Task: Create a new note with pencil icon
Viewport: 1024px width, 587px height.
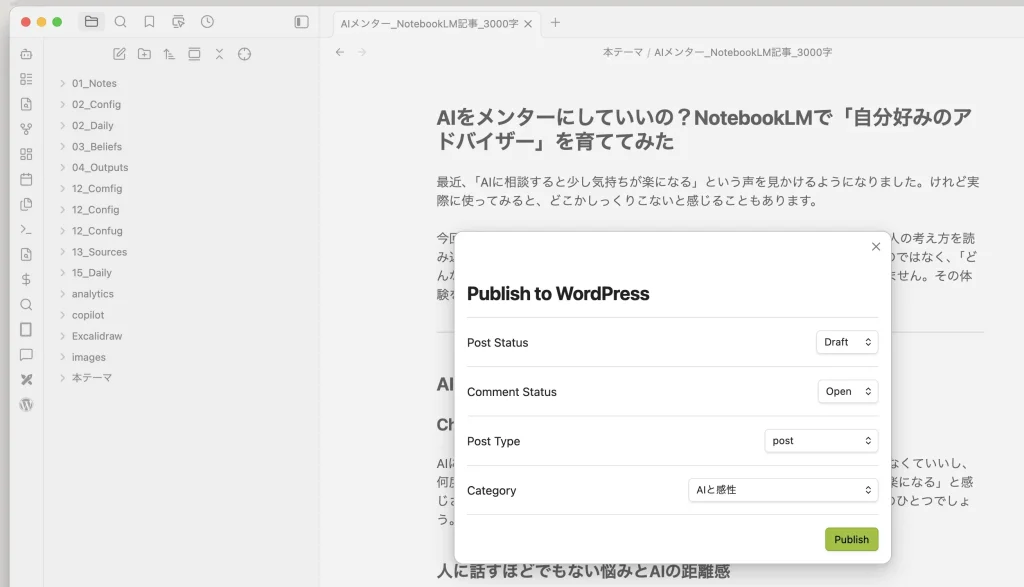Action: [x=119, y=54]
